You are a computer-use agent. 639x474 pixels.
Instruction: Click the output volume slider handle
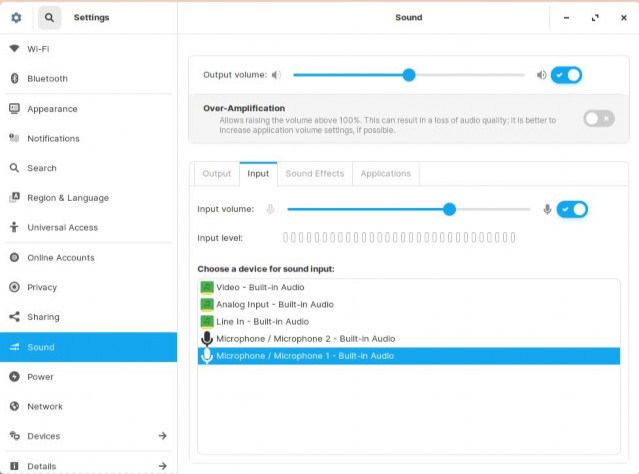408,75
